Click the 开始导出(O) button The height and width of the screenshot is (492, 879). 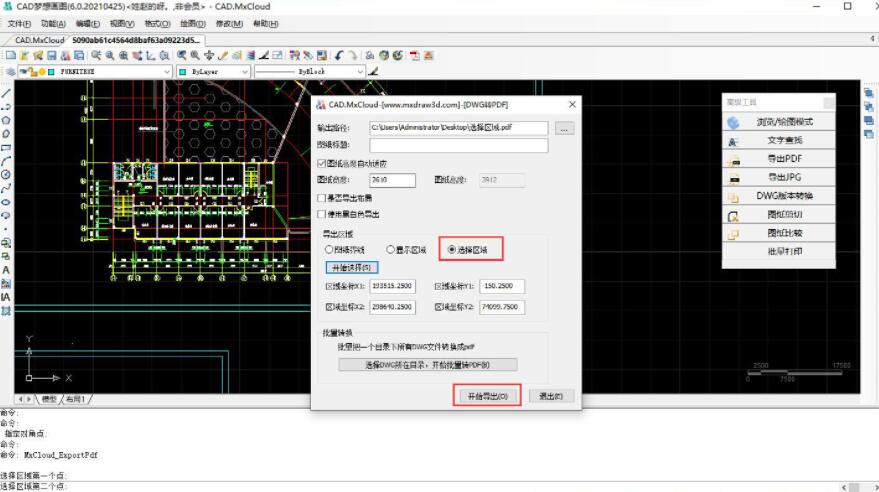[488, 396]
